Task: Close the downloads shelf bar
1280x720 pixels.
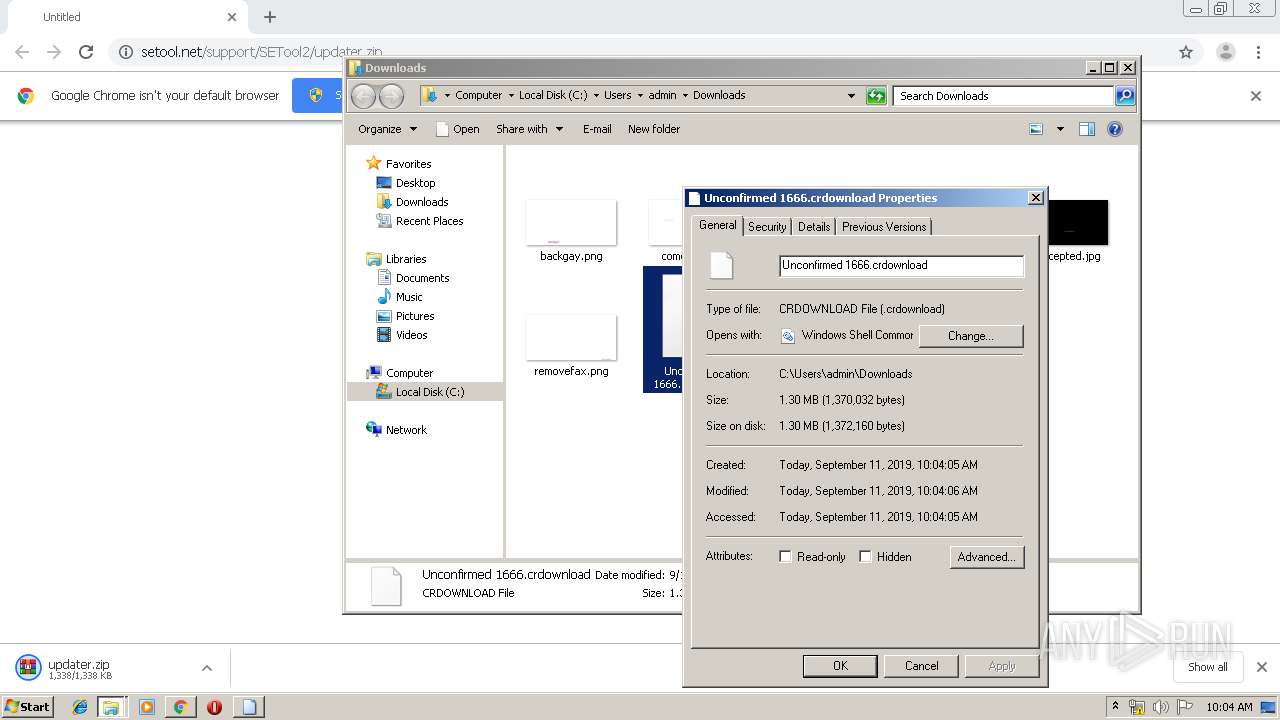Action: coord(1262,667)
